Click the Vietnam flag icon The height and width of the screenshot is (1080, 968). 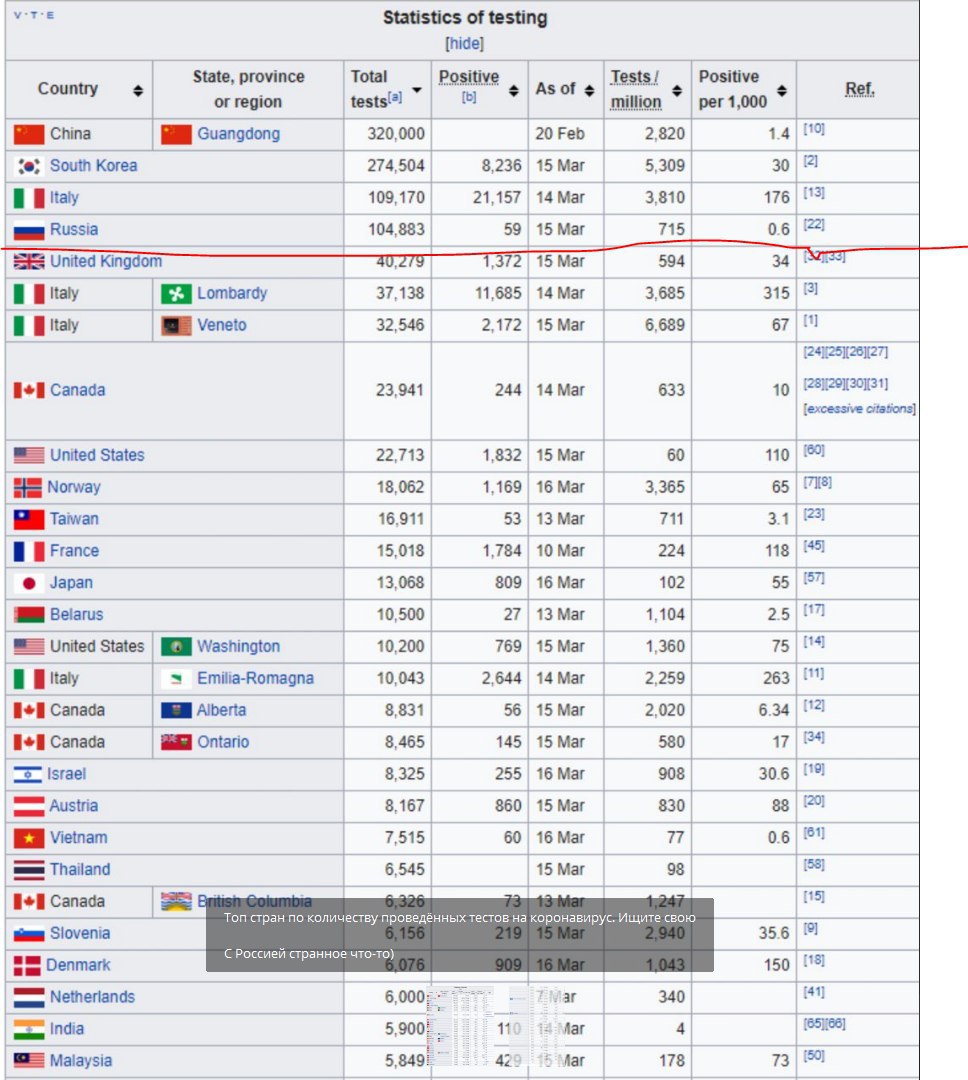coord(29,838)
